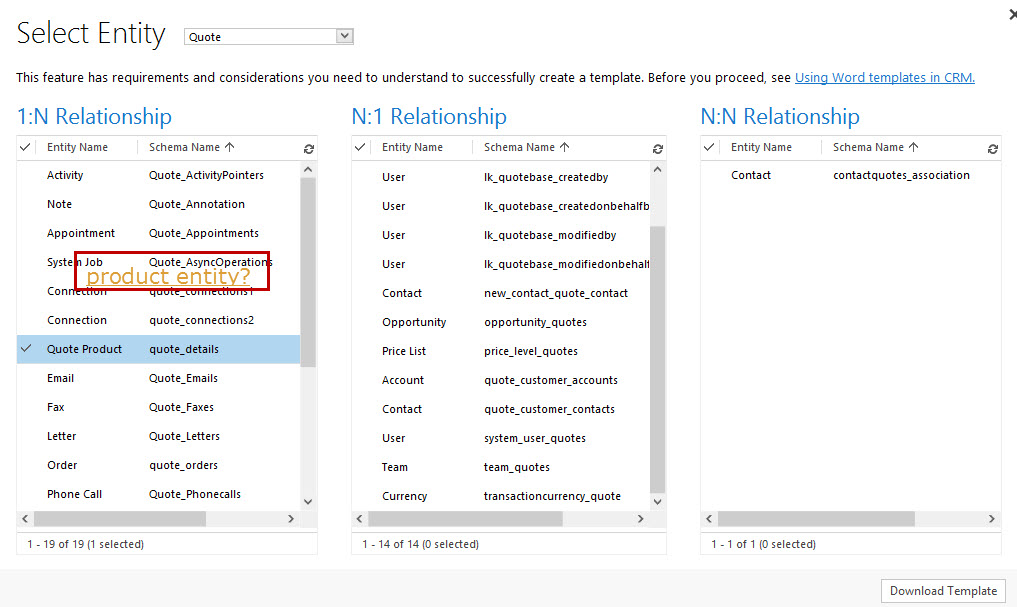Click the up scroll arrow in N:1 list

coord(658,168)
